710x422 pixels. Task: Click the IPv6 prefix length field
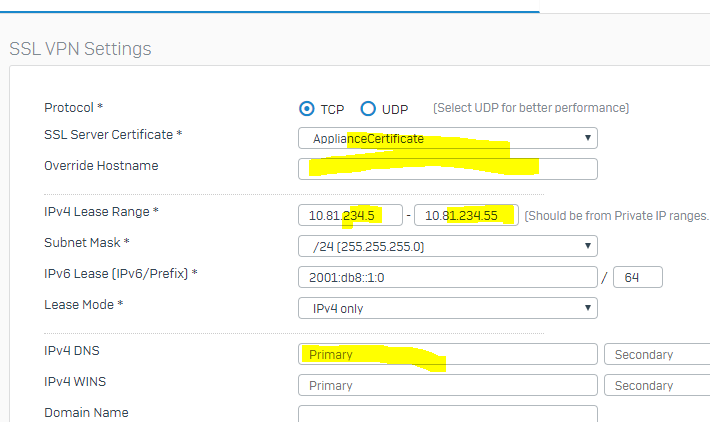pos(638,277)
